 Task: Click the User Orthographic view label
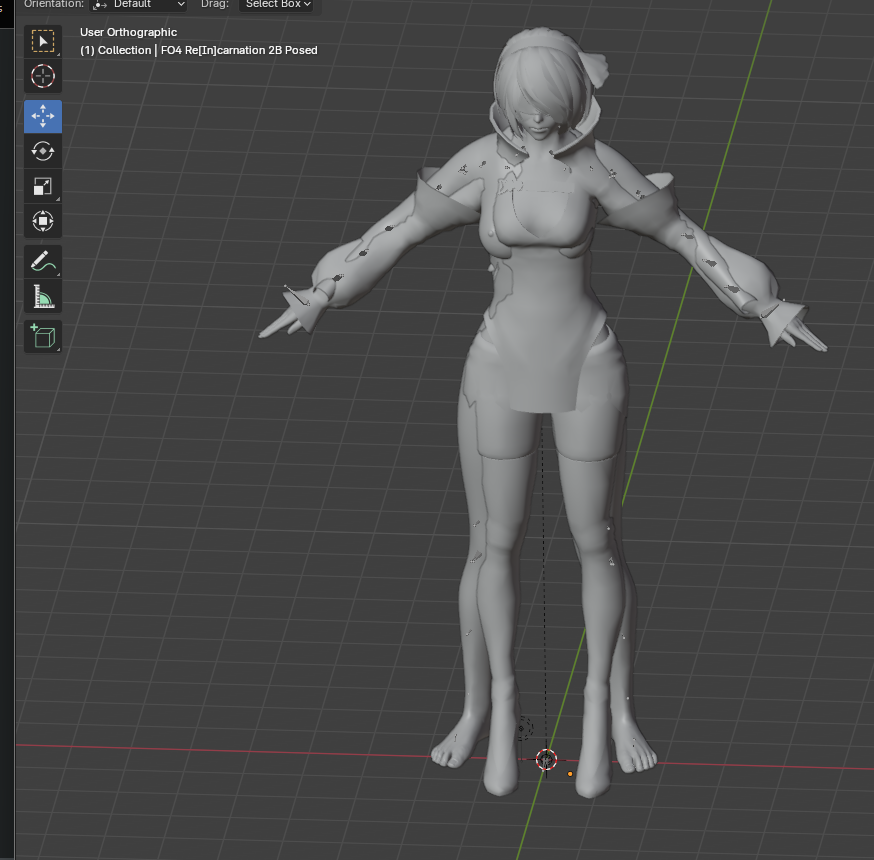coord(128,32)
